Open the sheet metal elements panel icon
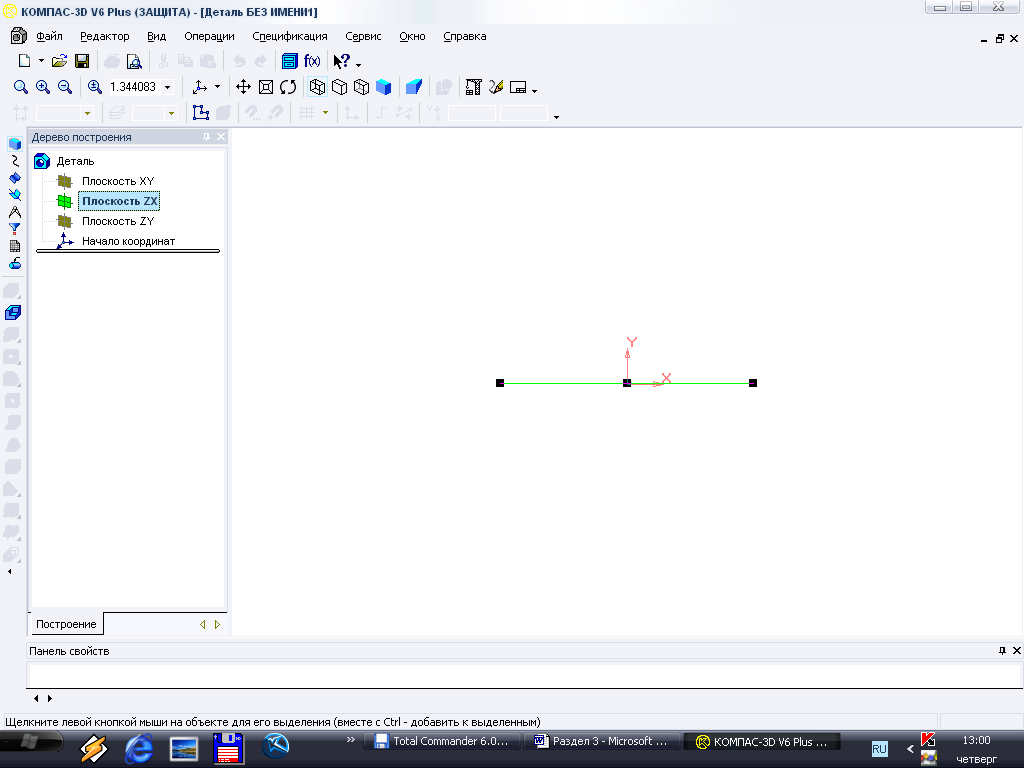Viewport: 1024px width, 768px height. coord(15,263)
